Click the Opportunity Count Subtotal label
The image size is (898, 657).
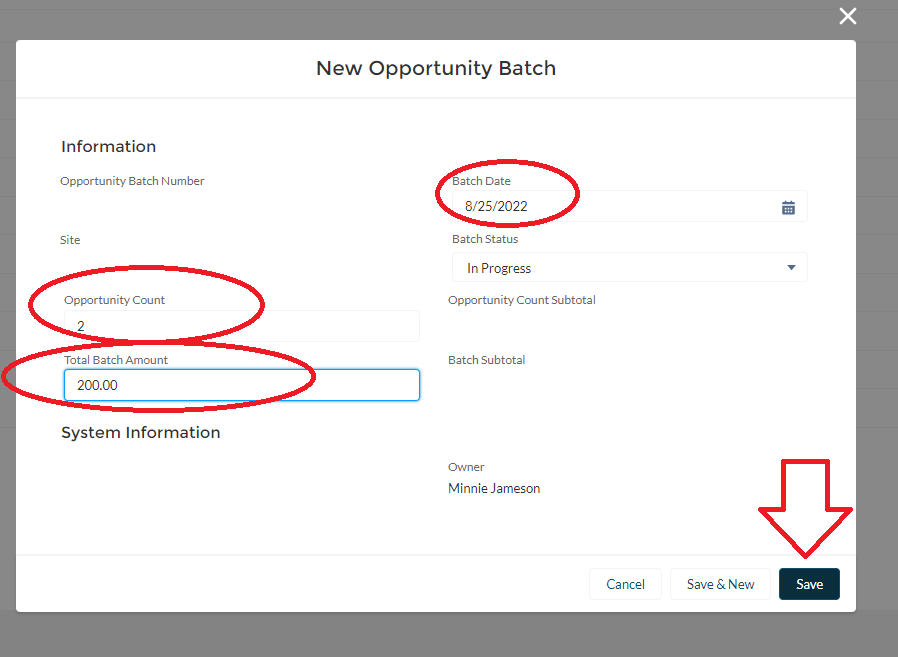pos(521,300)
